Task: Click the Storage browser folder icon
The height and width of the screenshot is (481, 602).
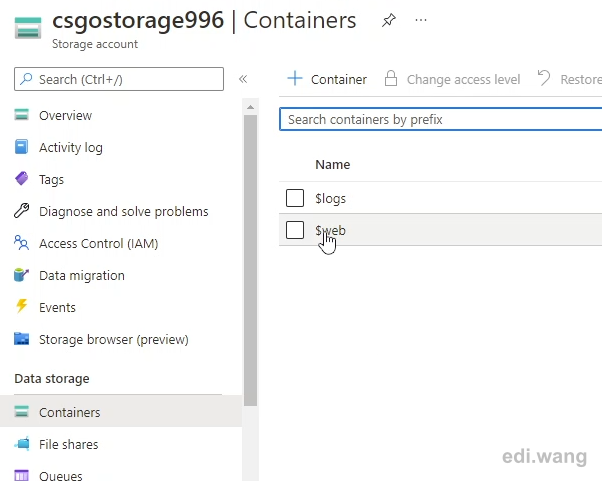Action: point(22,339)
